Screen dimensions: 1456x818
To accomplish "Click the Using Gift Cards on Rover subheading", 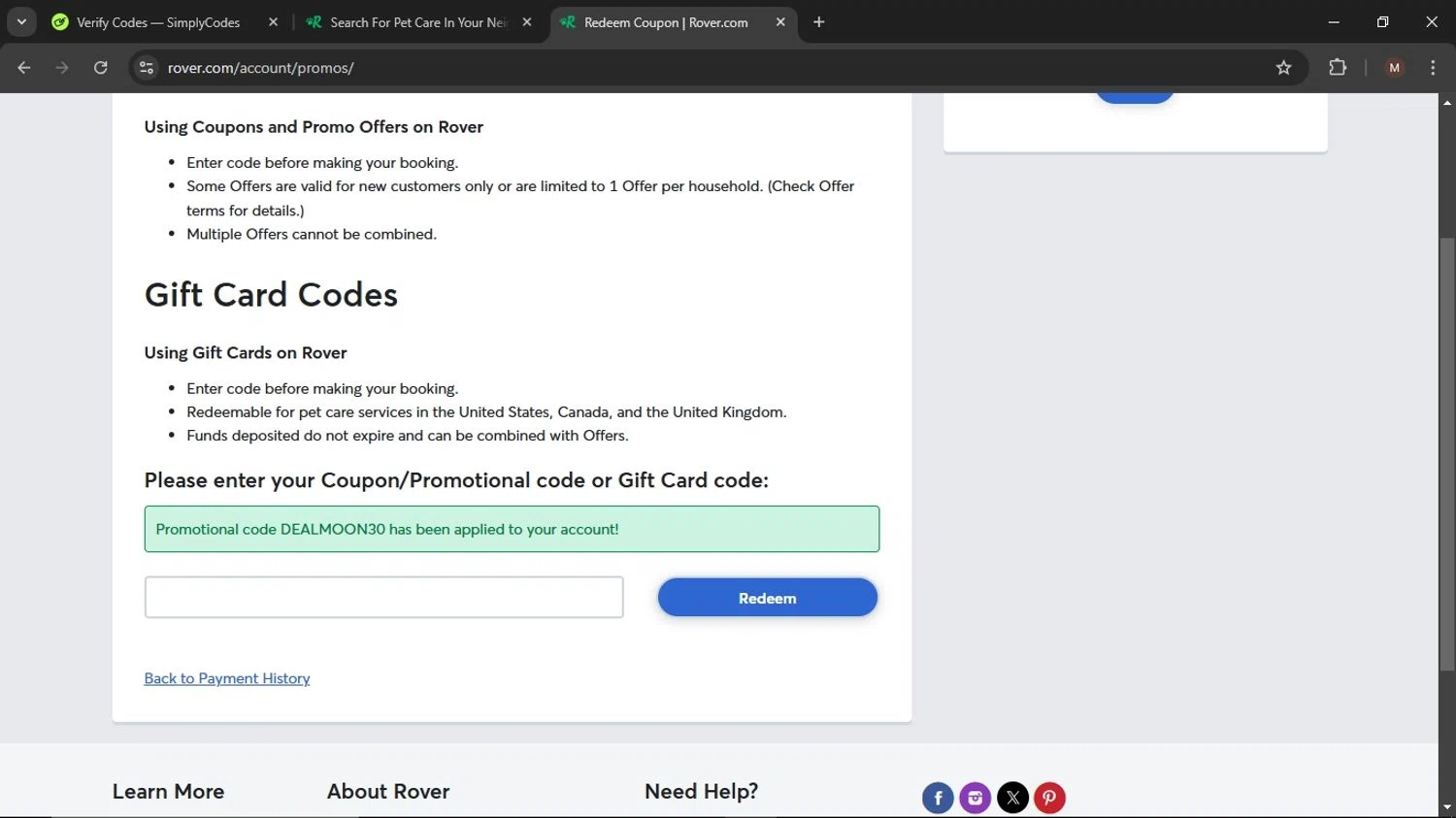I will coord(246,353).
